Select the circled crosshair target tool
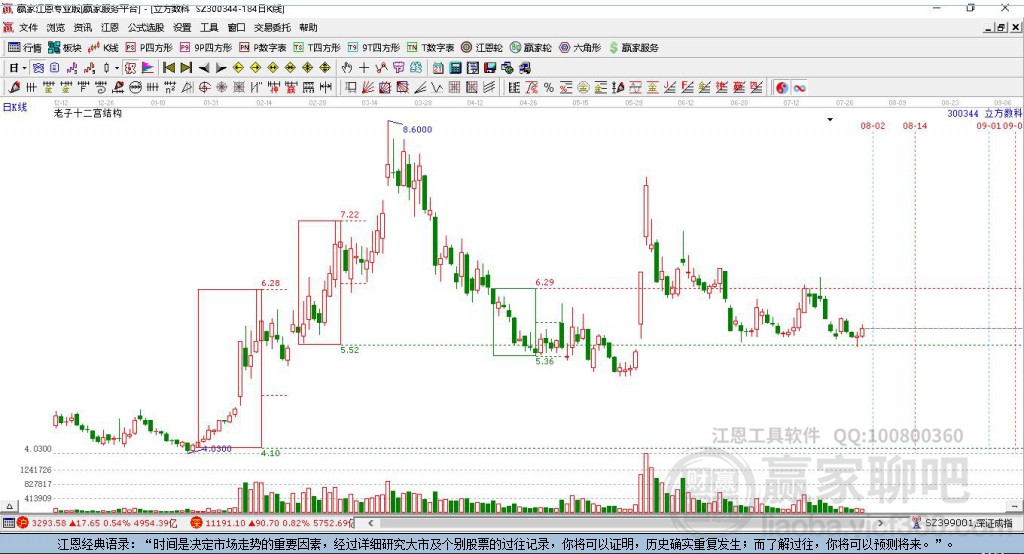 coord(204,88)
